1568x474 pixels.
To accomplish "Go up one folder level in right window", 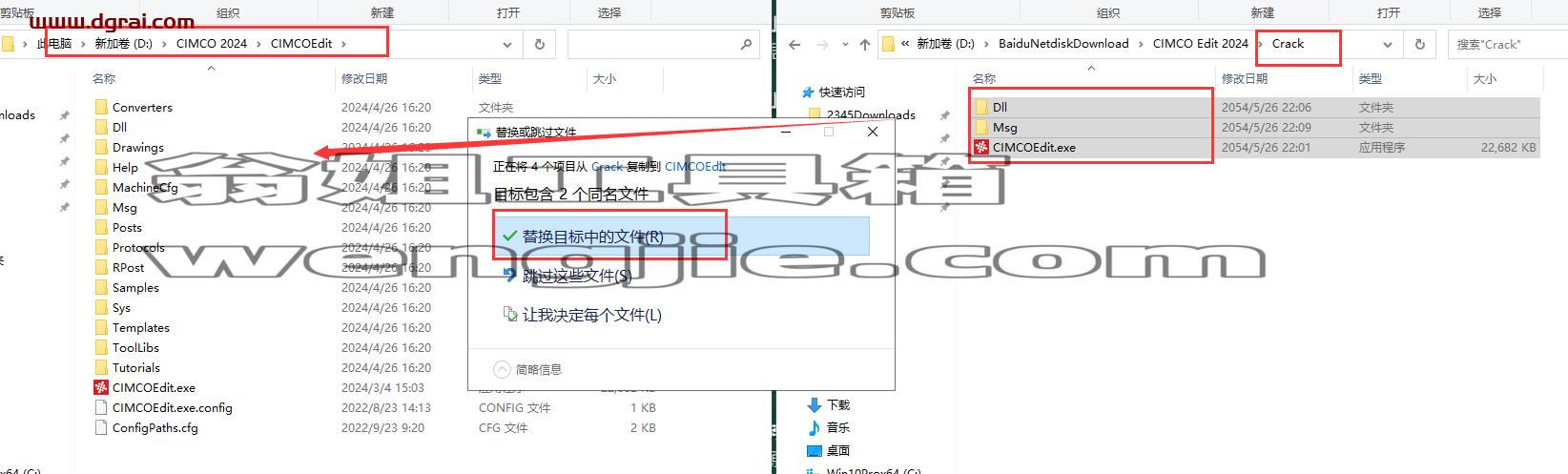I will [x=864, y=44].
